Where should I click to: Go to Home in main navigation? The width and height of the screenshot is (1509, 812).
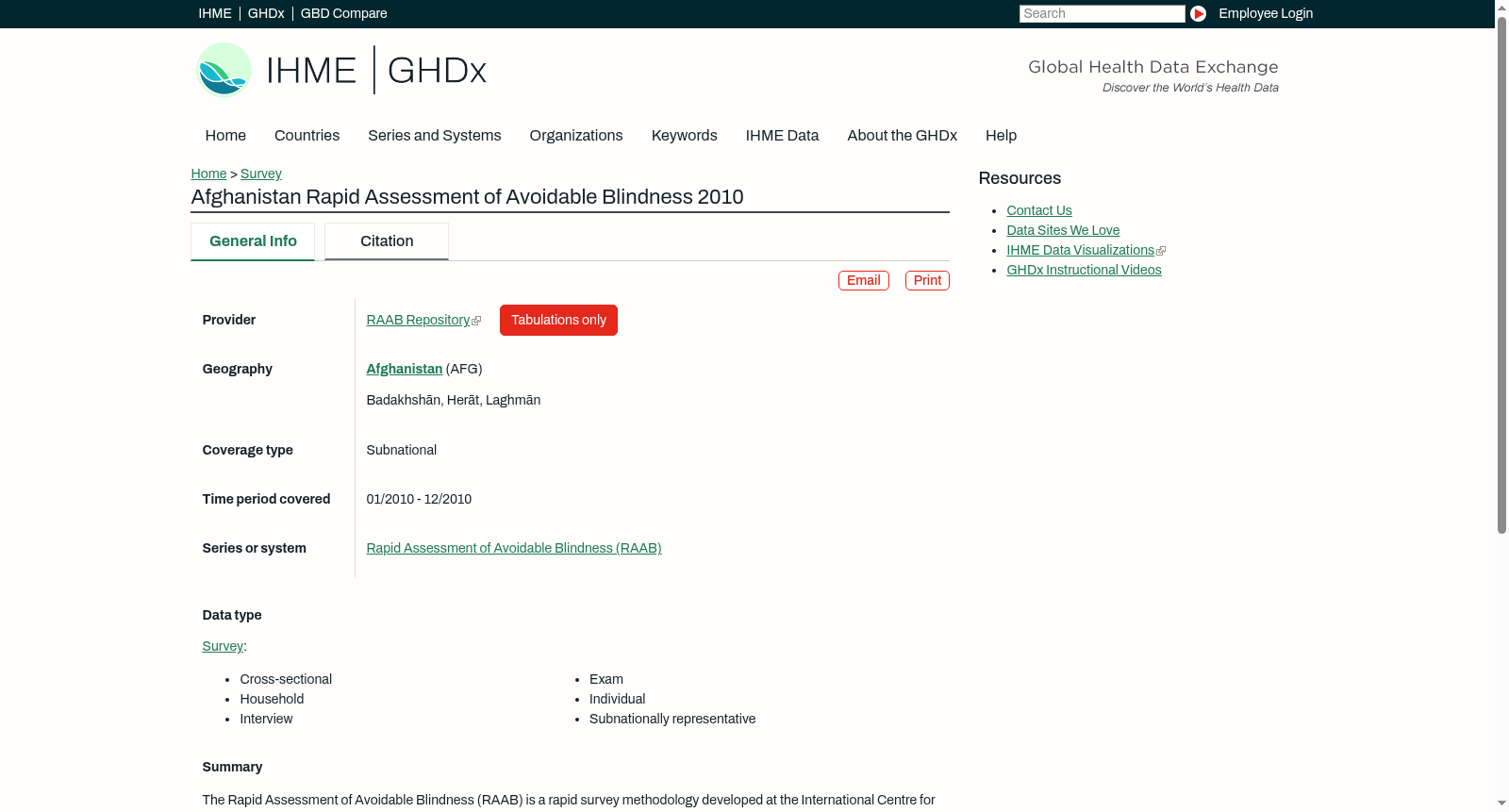(x=225, y=136)
